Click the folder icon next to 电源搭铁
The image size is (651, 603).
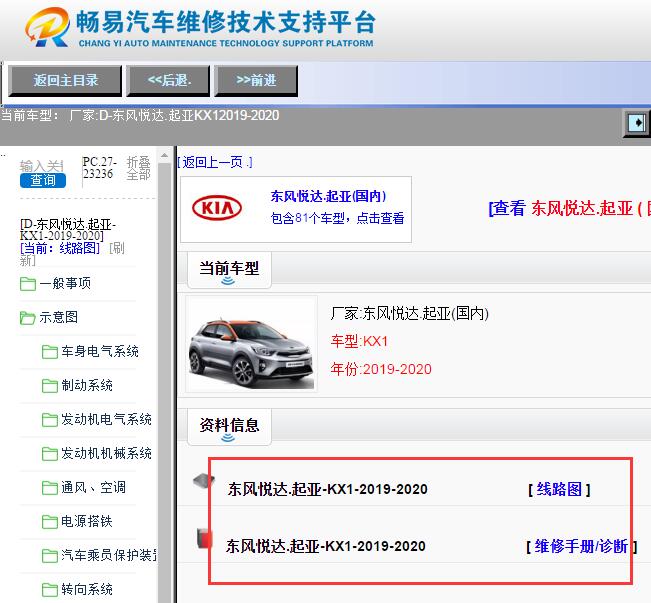pyautogui.click(x=50, y=522)
